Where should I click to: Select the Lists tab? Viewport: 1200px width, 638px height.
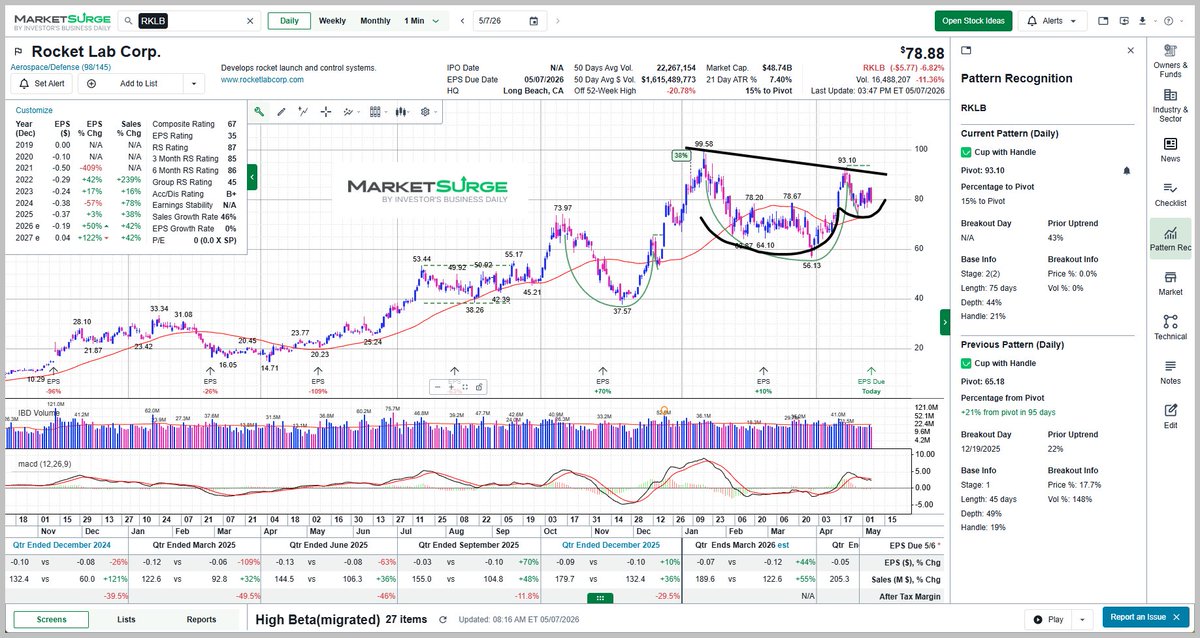pyautogui.click(x=127, y=619)
